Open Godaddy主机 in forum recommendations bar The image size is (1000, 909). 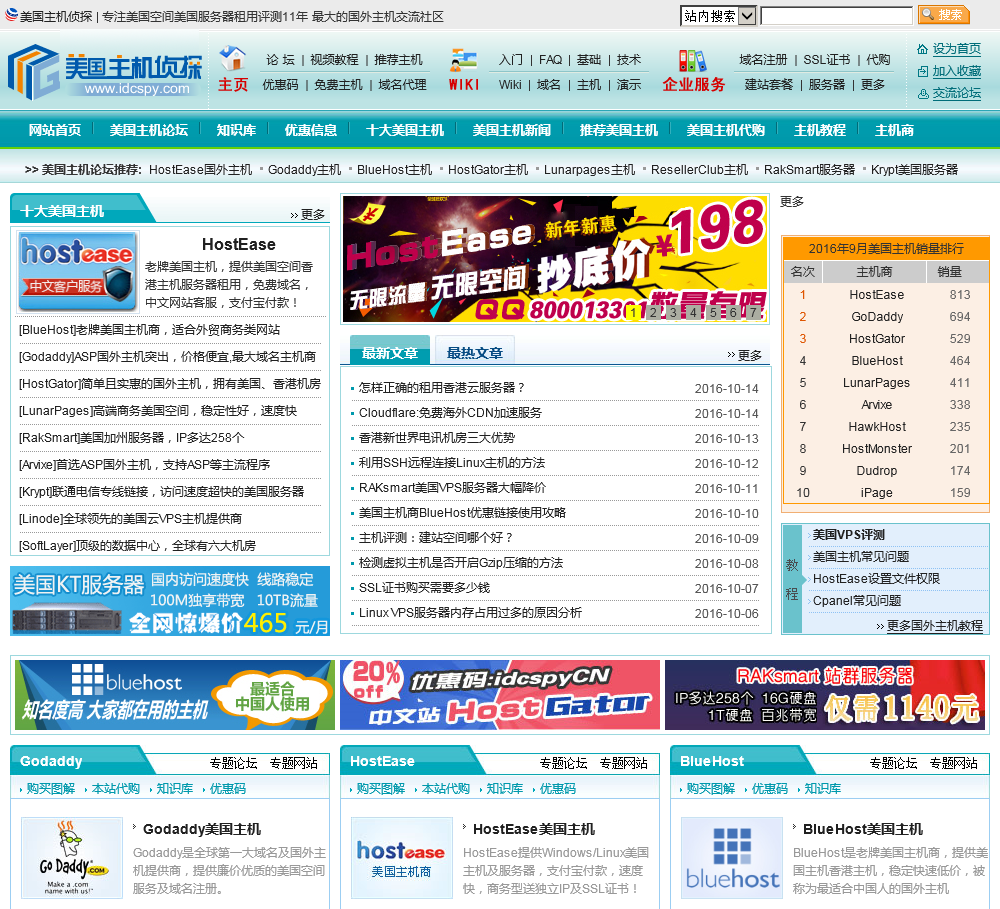pyautogui.click(x=304, y=170)
